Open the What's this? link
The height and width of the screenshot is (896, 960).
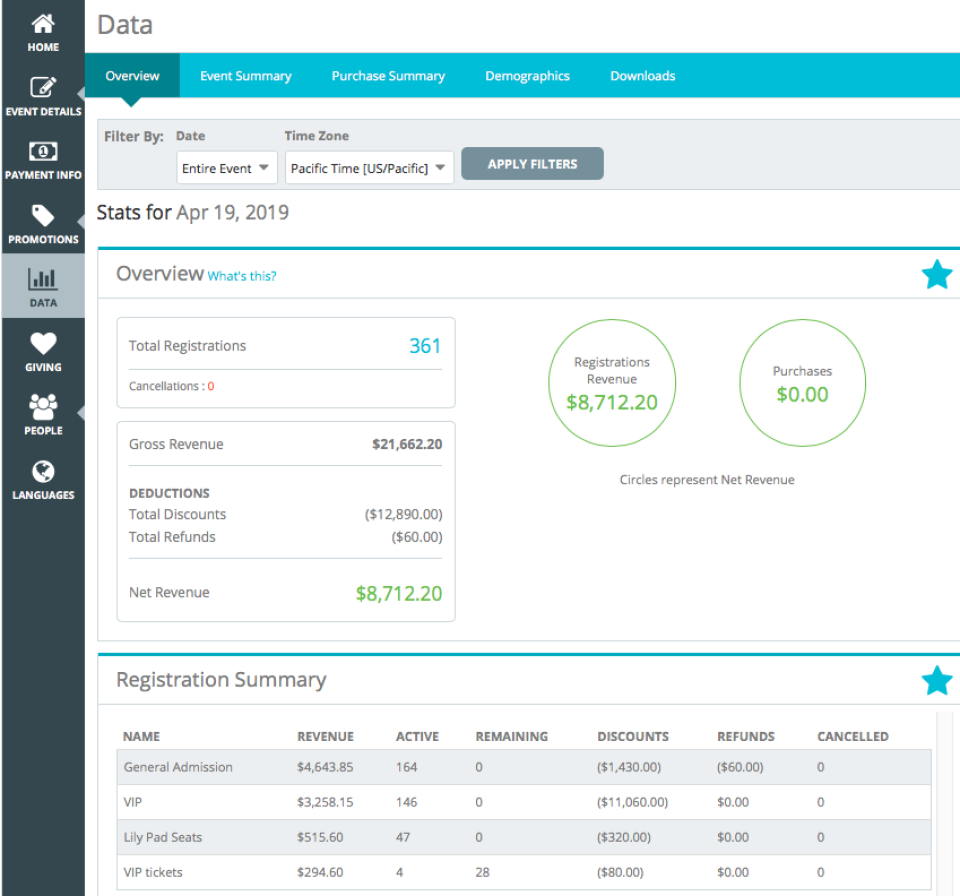(x=241, y=276)
